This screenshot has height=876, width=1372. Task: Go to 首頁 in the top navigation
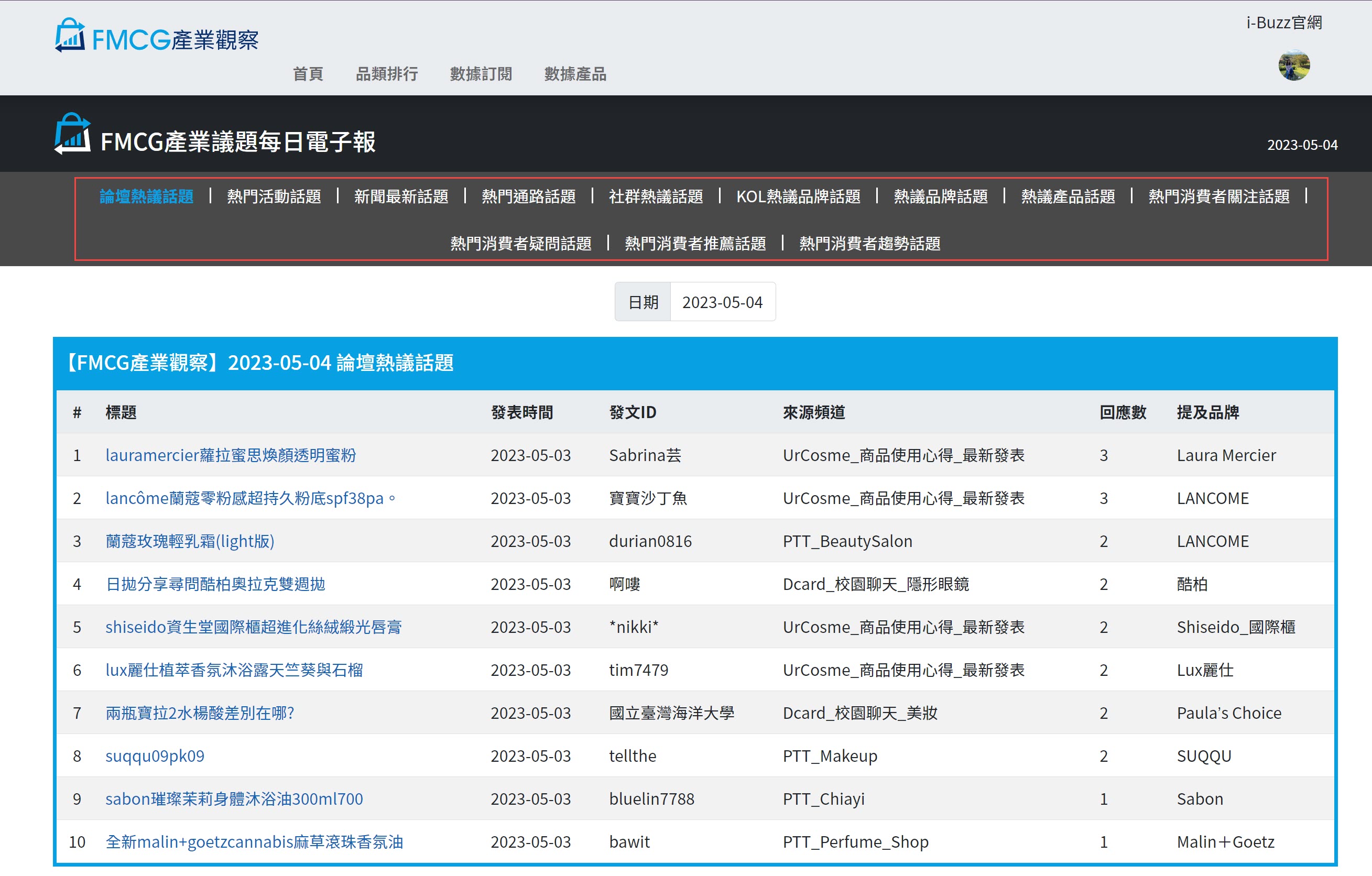tap(308, 74)
